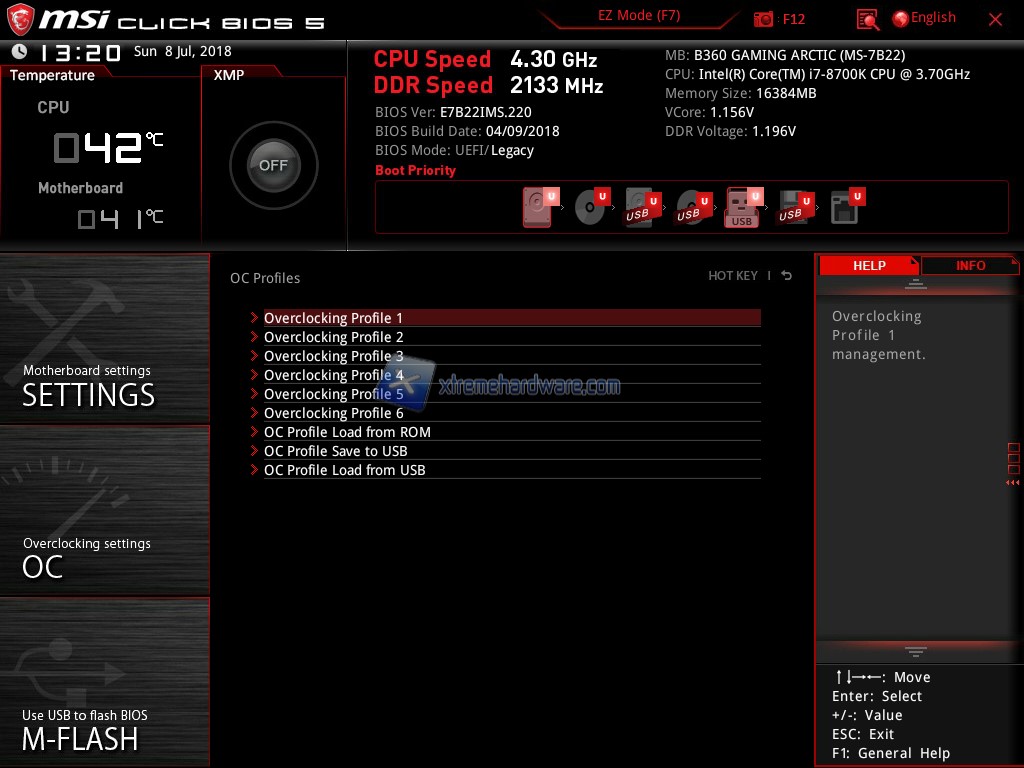Click the back arrow next to HOT KEY
Image resolution: width=1024 pixels, height=768 pixels.
click(x=787, y=276)
